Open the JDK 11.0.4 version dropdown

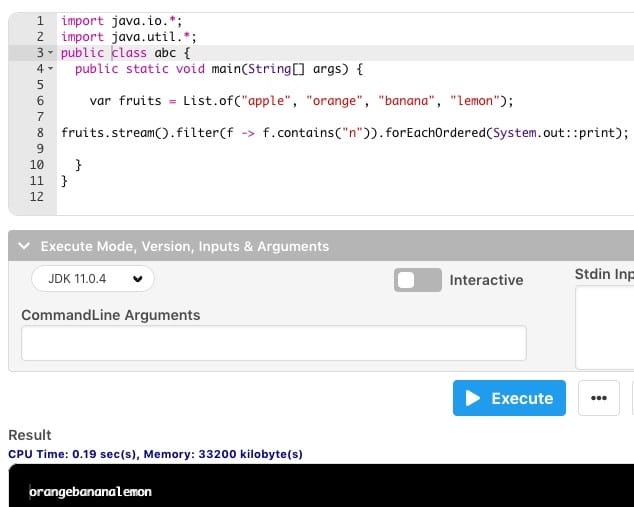coord(92,279)
